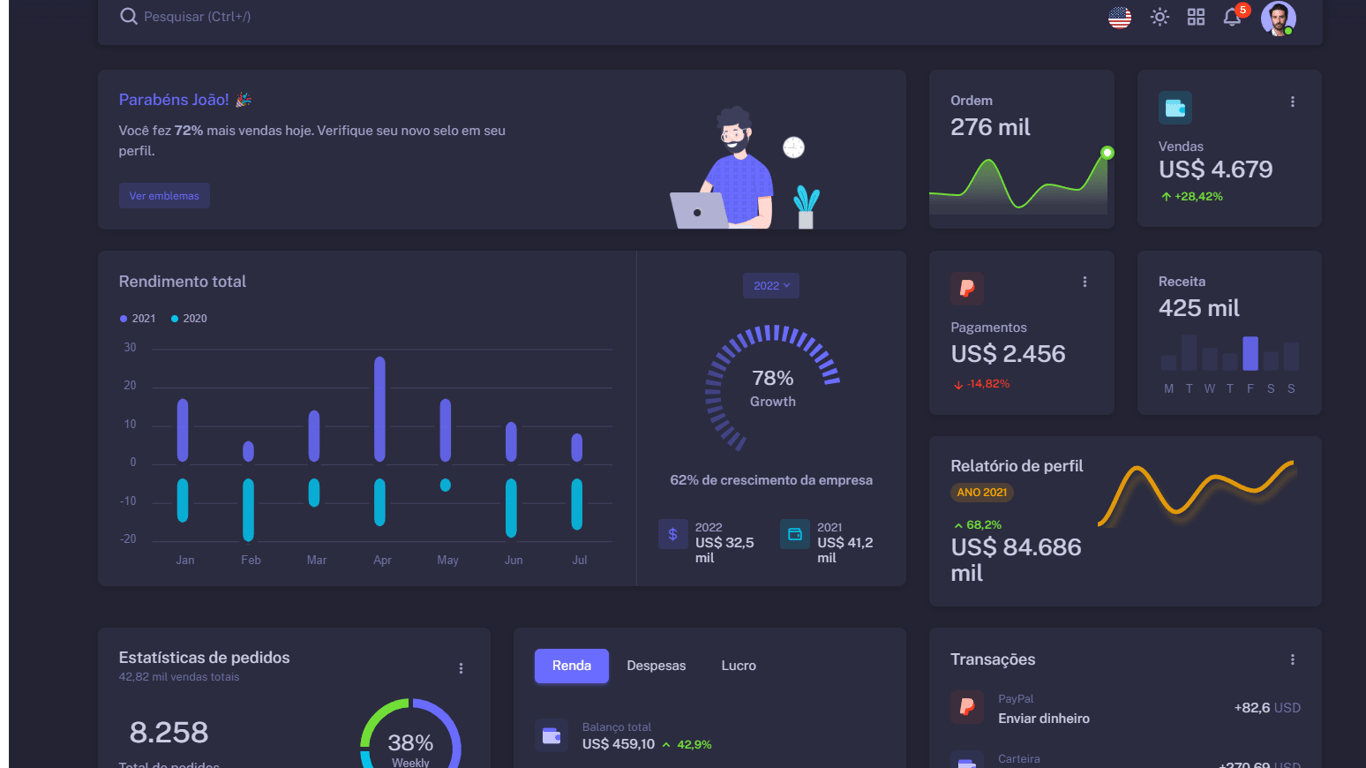Click the search magnifier icon
Screen dimensions: 1366x768
128,16
